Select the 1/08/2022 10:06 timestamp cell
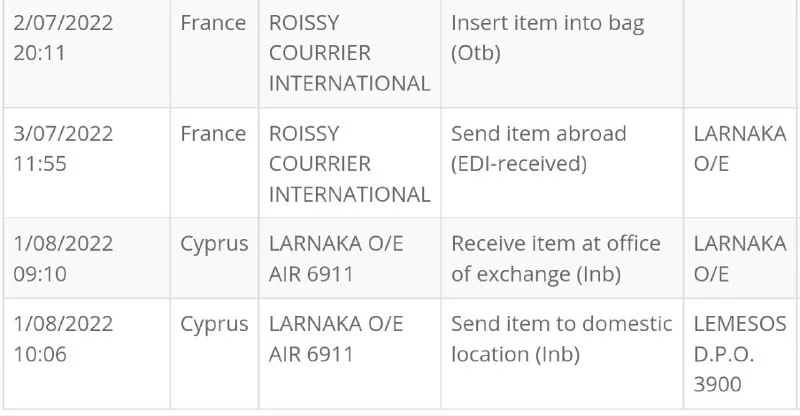 point(63,338)
